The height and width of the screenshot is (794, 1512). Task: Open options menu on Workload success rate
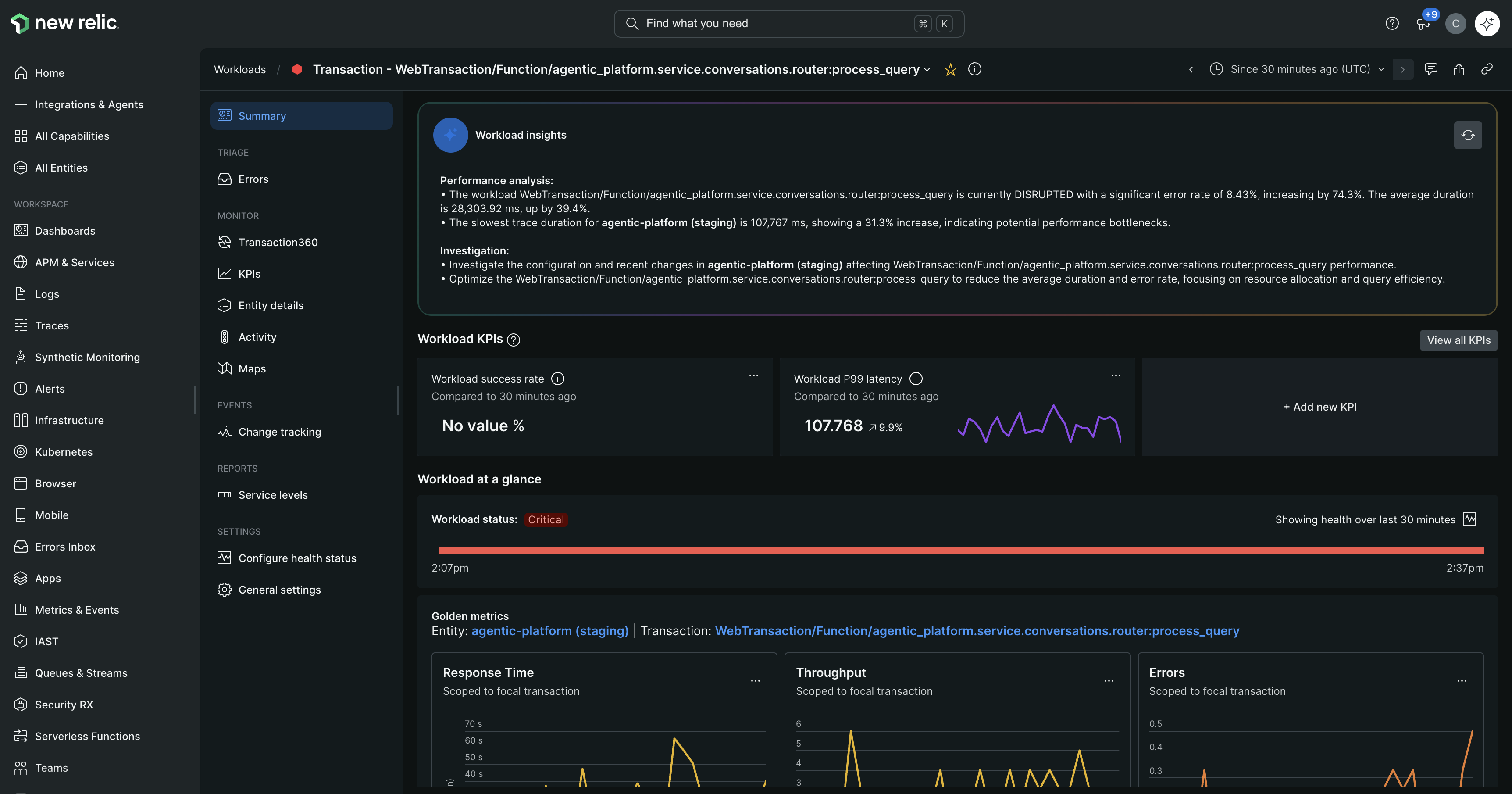pos(754,376)
